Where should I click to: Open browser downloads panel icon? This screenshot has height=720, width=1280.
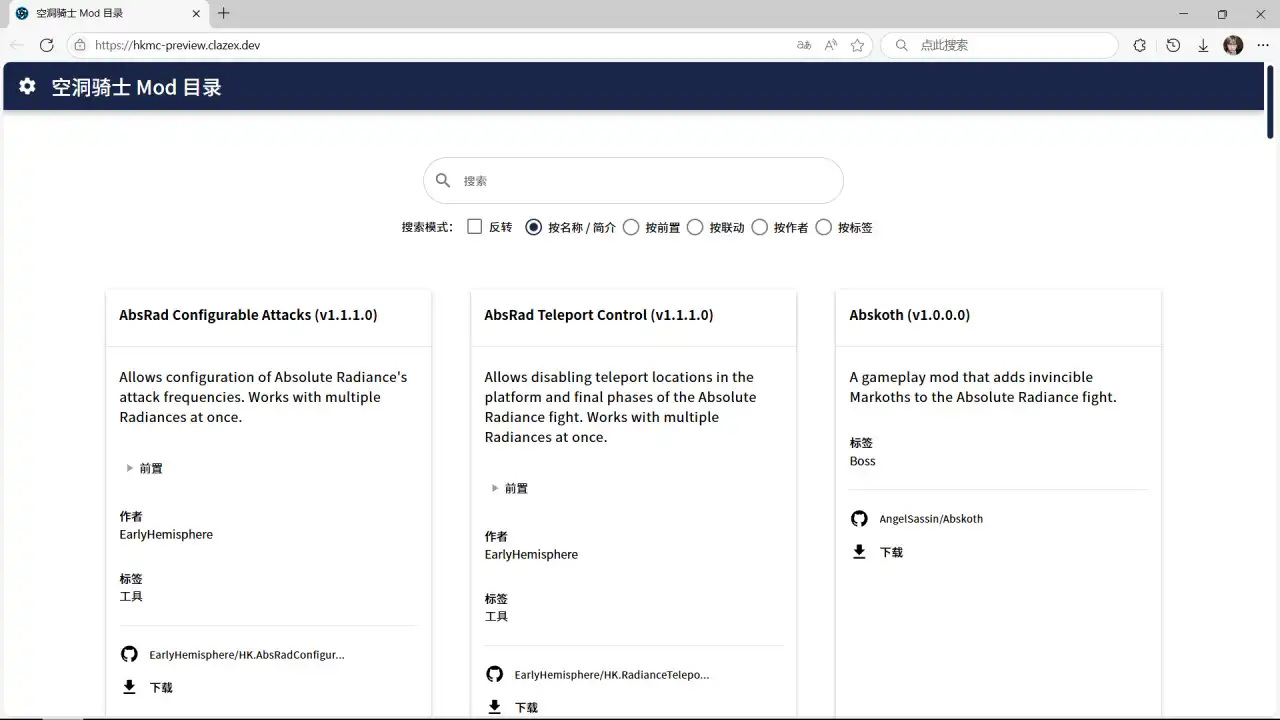pos(1203,45)
